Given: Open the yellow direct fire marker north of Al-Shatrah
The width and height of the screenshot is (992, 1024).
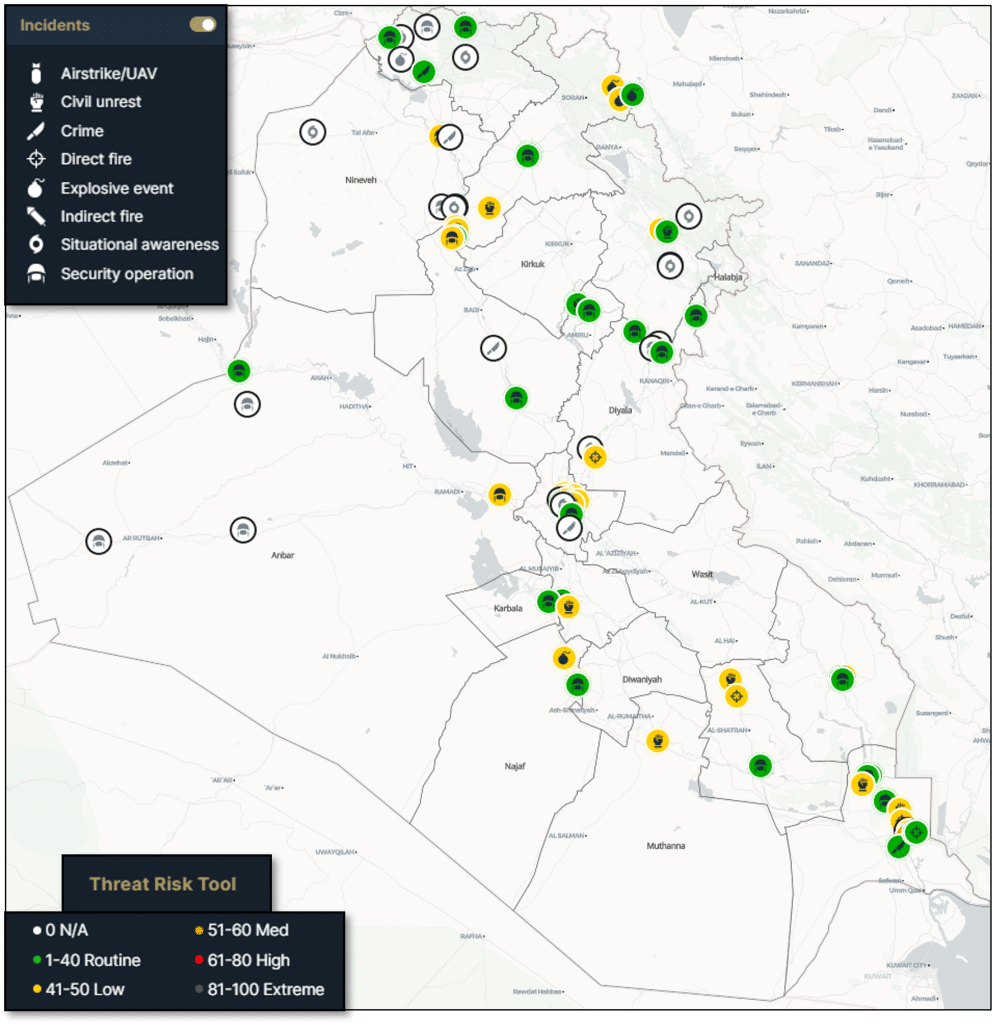Looking at the screenshot, I should [x=737, y=696].
